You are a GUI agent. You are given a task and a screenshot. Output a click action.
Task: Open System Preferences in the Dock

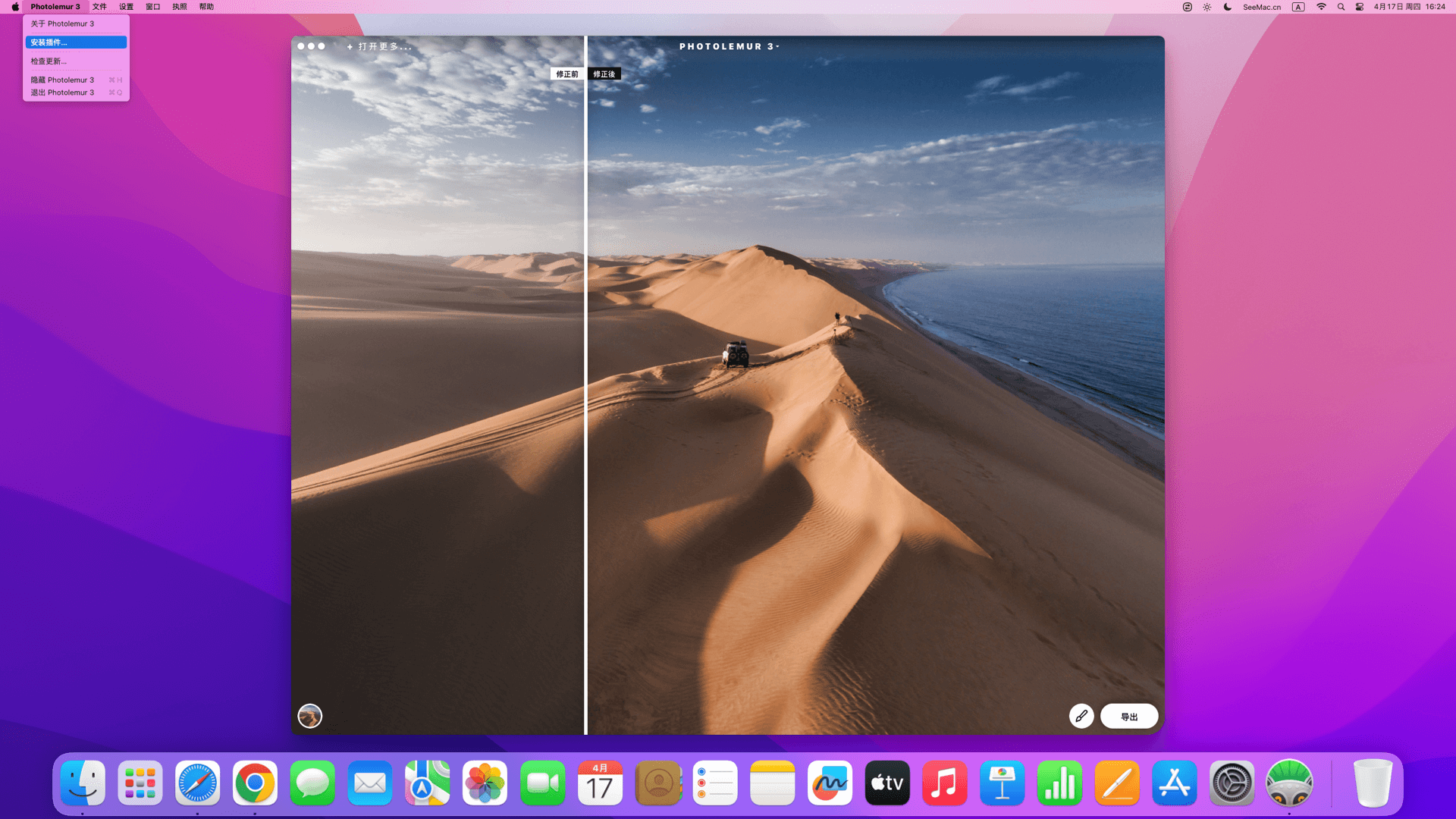click(x=1232, y=783)
